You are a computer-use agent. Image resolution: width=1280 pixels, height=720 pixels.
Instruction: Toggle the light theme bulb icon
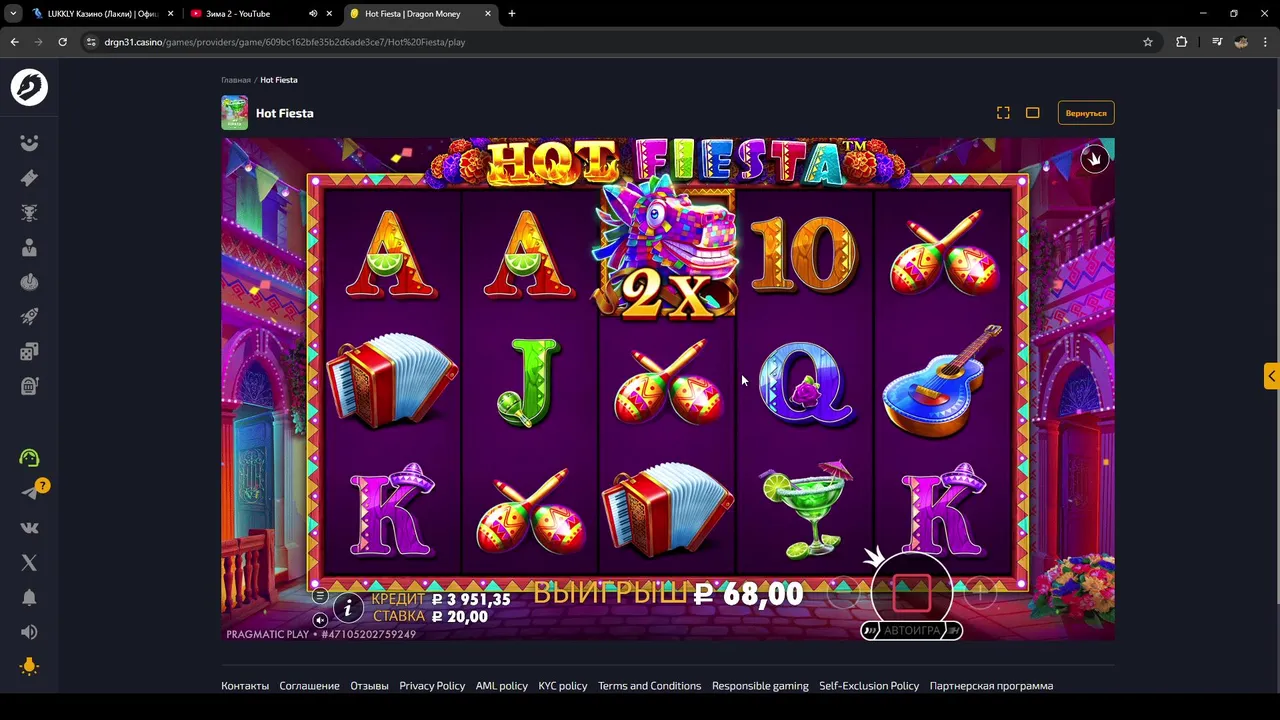pyautogui.click(x=29, y=666)
